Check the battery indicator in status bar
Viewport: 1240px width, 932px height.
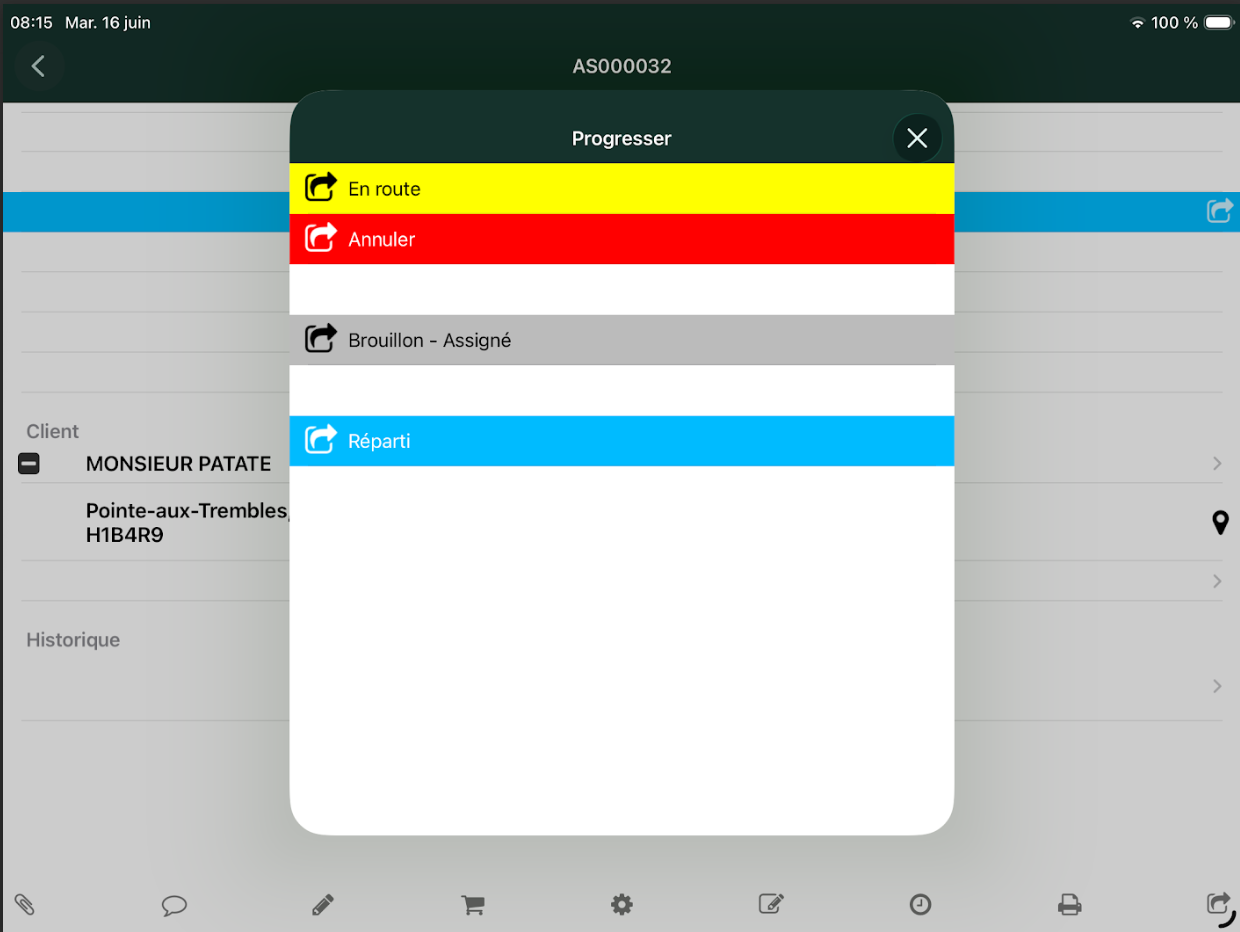1219,22
